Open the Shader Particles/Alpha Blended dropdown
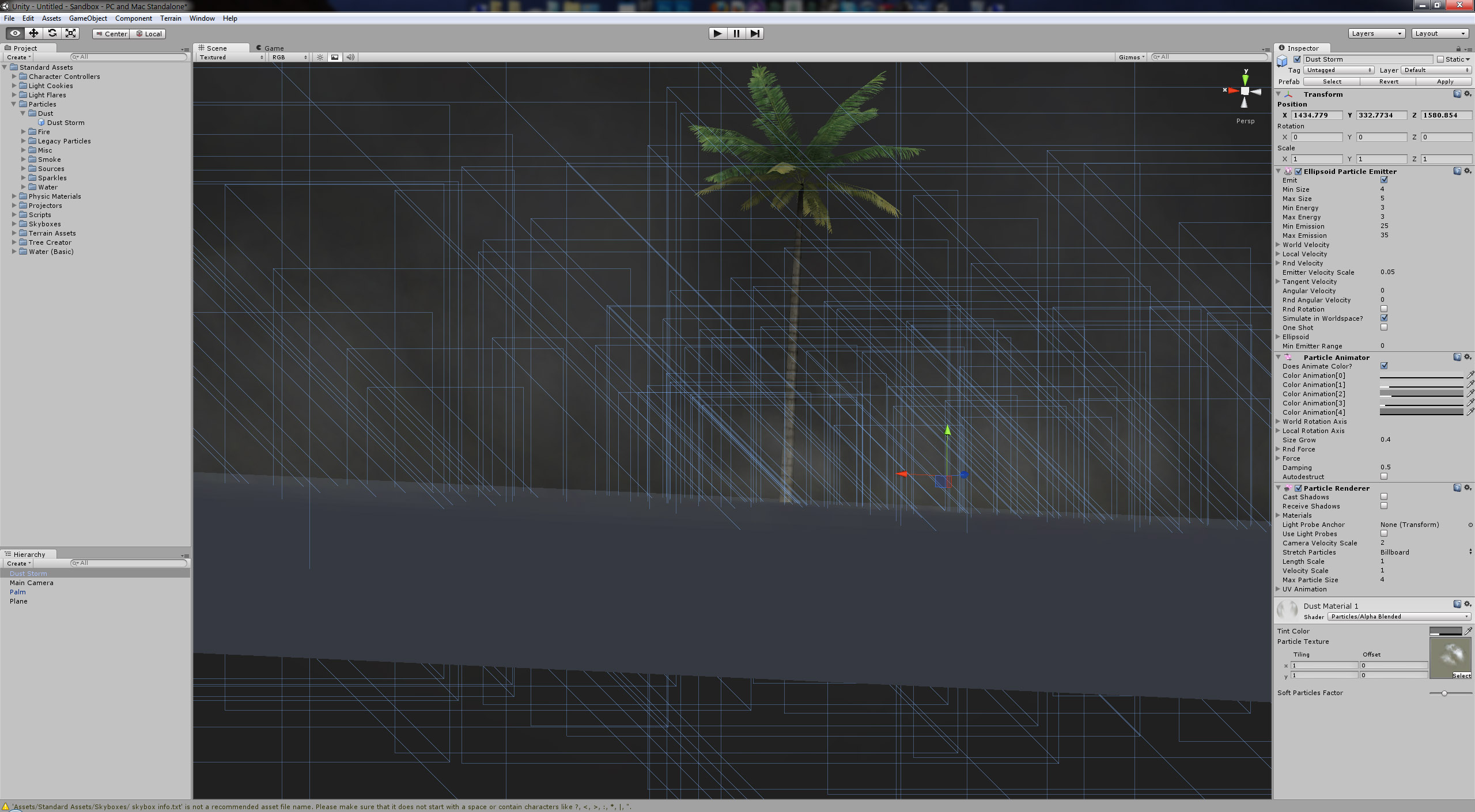This screenshot has width=1475, height=812. tap(1399, 617)
